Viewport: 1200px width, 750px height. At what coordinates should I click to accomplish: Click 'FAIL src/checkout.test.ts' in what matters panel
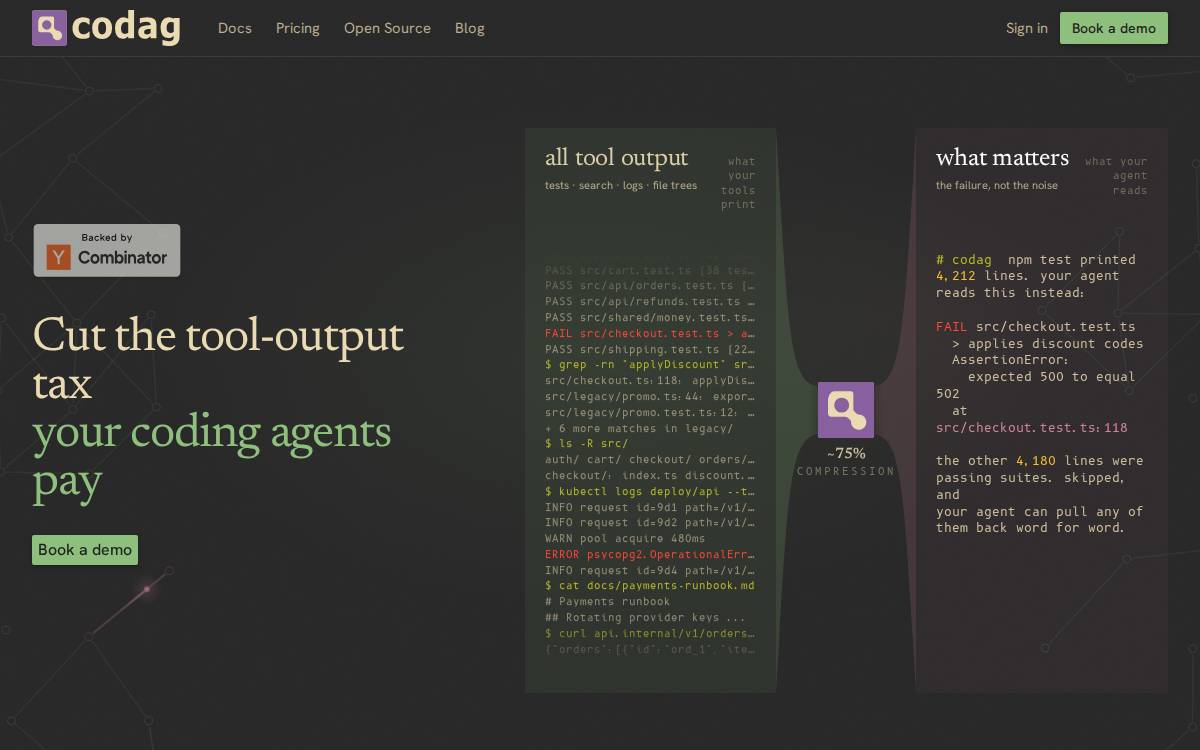click(1036, 327)
